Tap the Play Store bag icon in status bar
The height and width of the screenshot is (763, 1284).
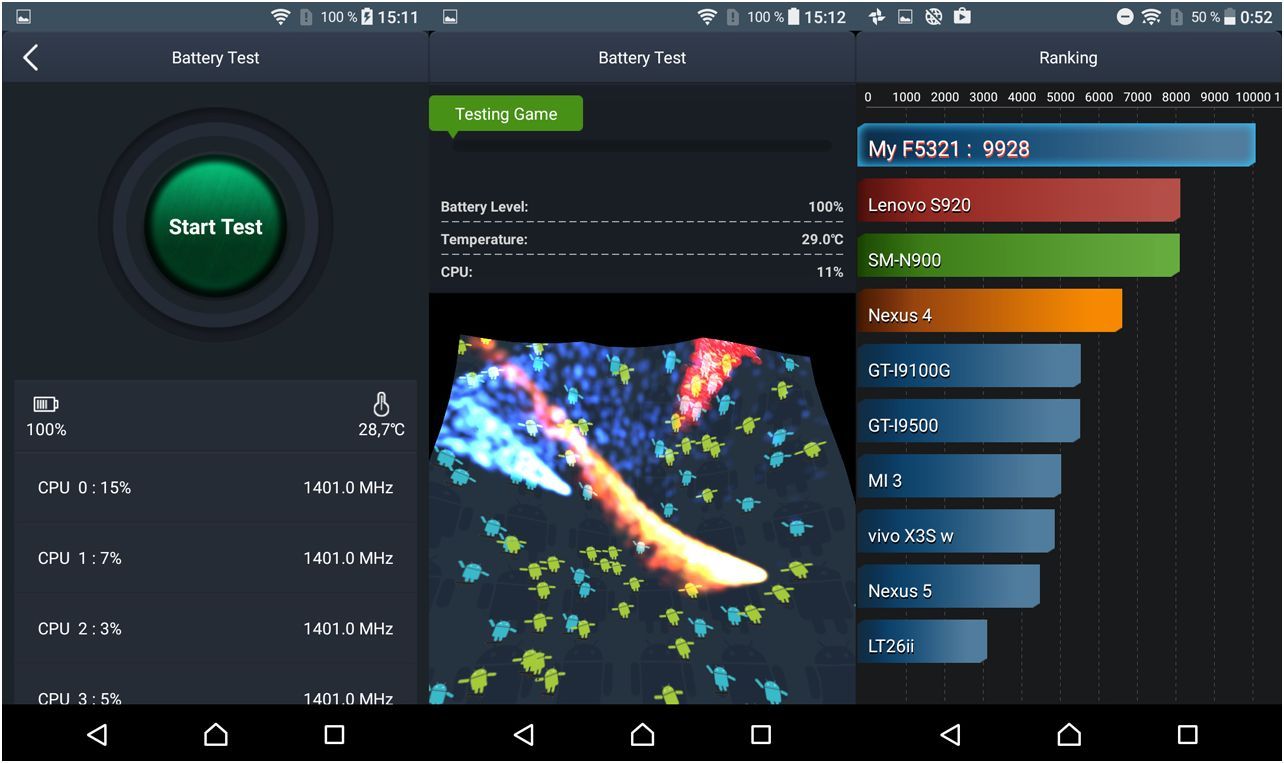point(962,16)
